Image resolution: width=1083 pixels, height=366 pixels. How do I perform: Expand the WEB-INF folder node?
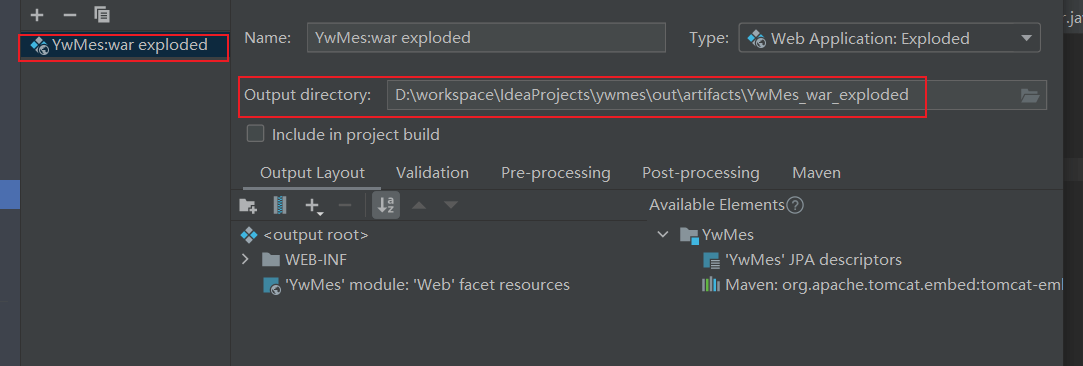(x=245, y=260)
